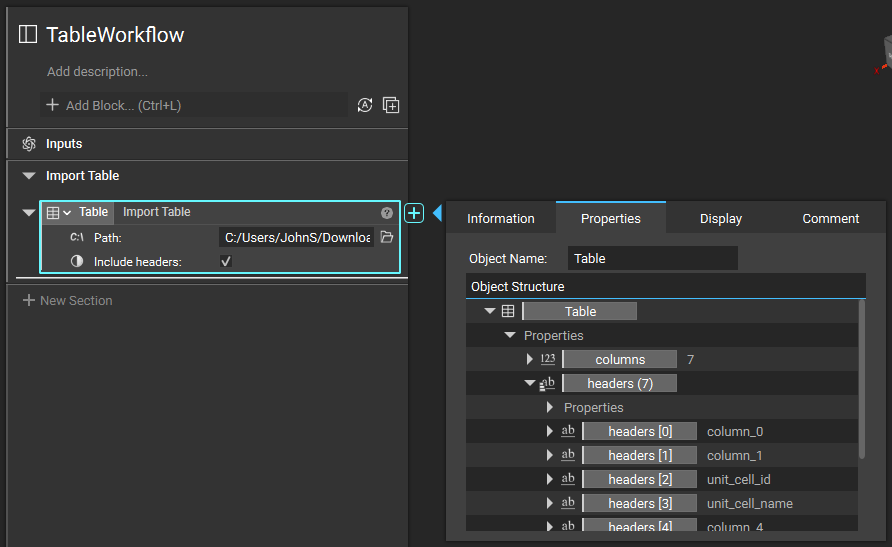Open help for the Import Table block

(387, 213)
